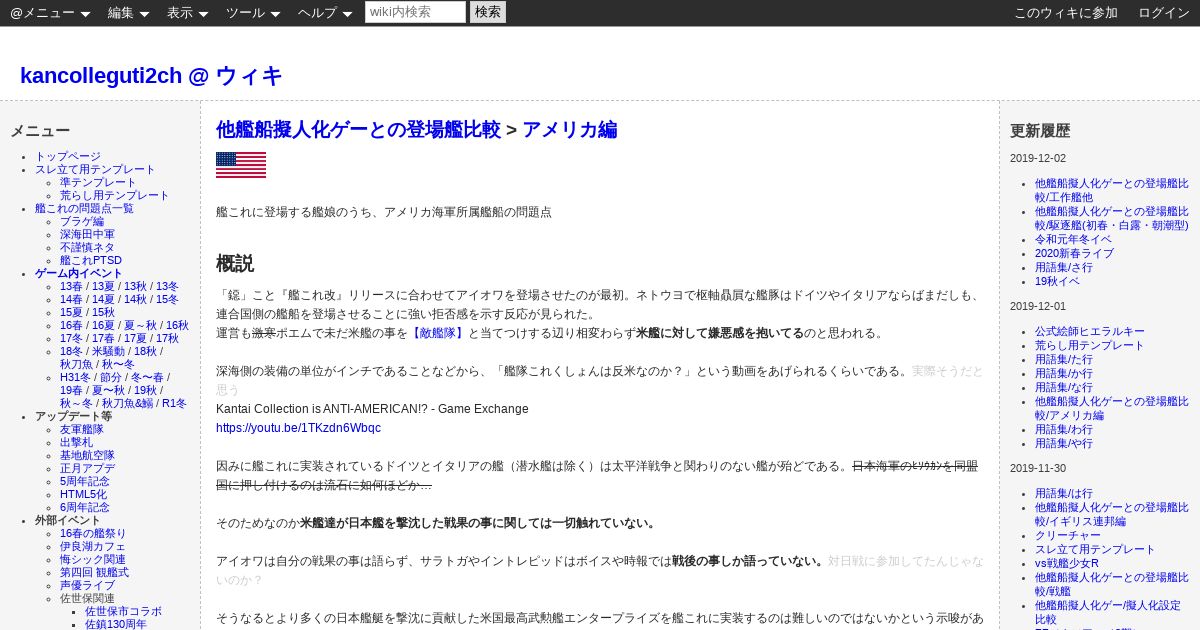Open 他艦船擬人化ゲーとの登場艦比較 heading link

[x=358, y=130]
